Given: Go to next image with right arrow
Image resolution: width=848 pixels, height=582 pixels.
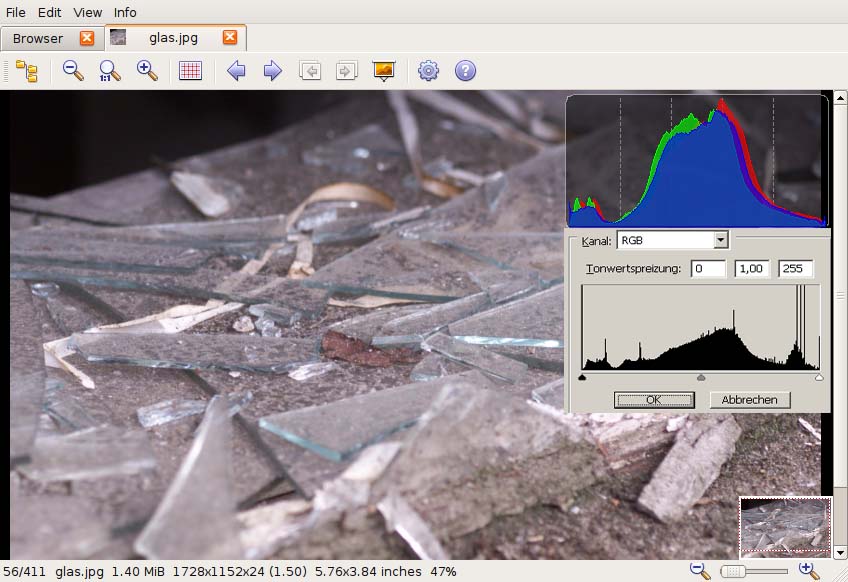Looking at the screenshot, I should (x=273, y=71).
